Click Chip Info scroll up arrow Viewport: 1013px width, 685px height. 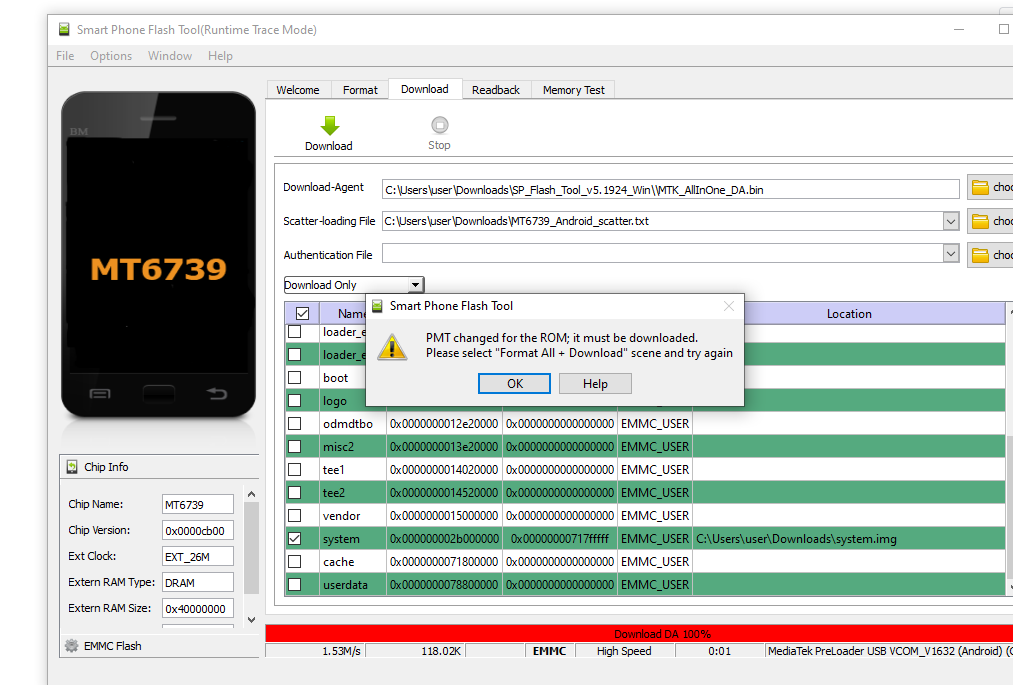click(251, 494)
